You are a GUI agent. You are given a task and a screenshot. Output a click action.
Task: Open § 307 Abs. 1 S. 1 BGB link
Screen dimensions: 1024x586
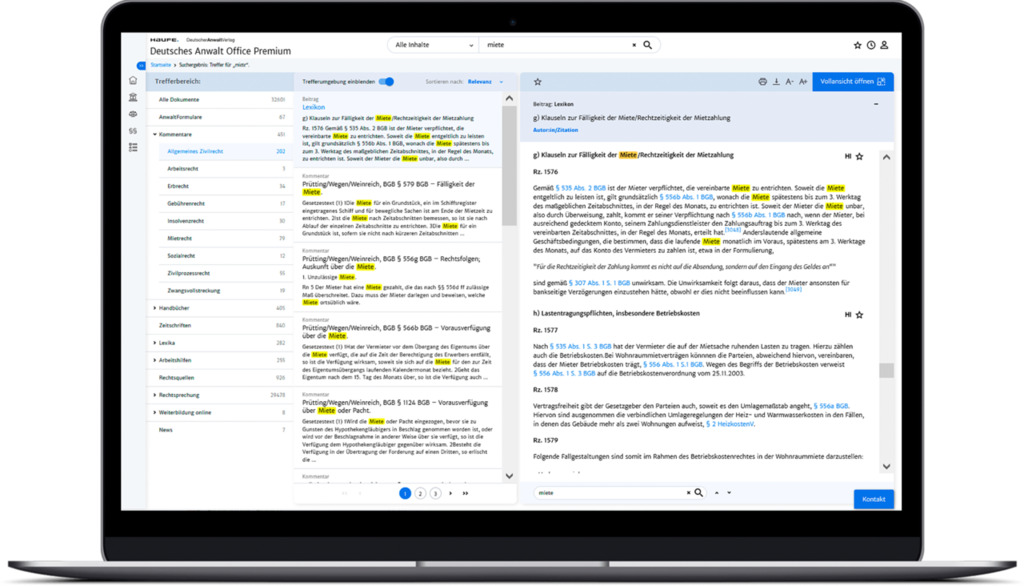pyautogui.click(x=600, y=283)
